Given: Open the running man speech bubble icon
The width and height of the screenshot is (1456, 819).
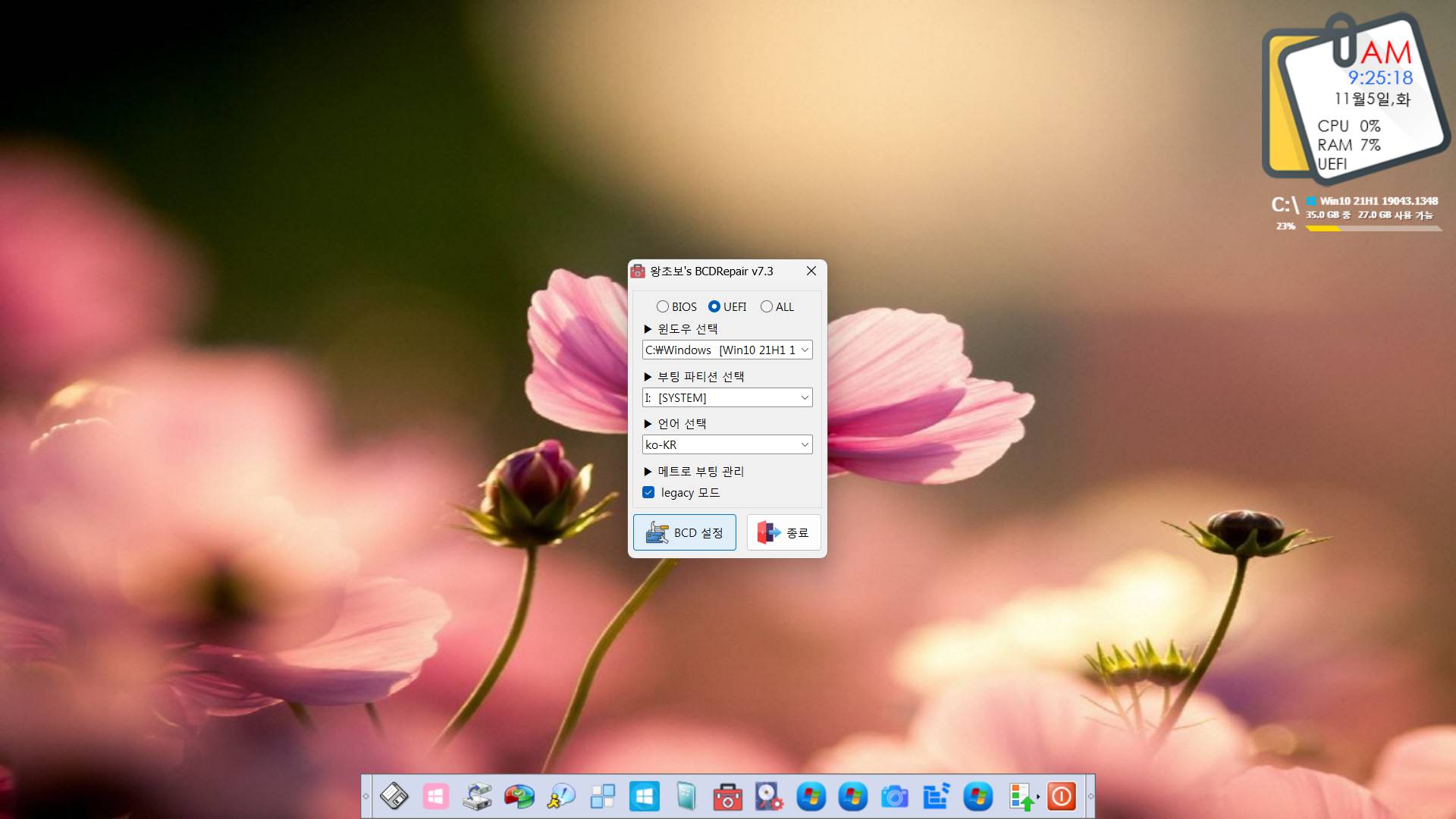Looking at the screenshot, I should click(561, 796).
